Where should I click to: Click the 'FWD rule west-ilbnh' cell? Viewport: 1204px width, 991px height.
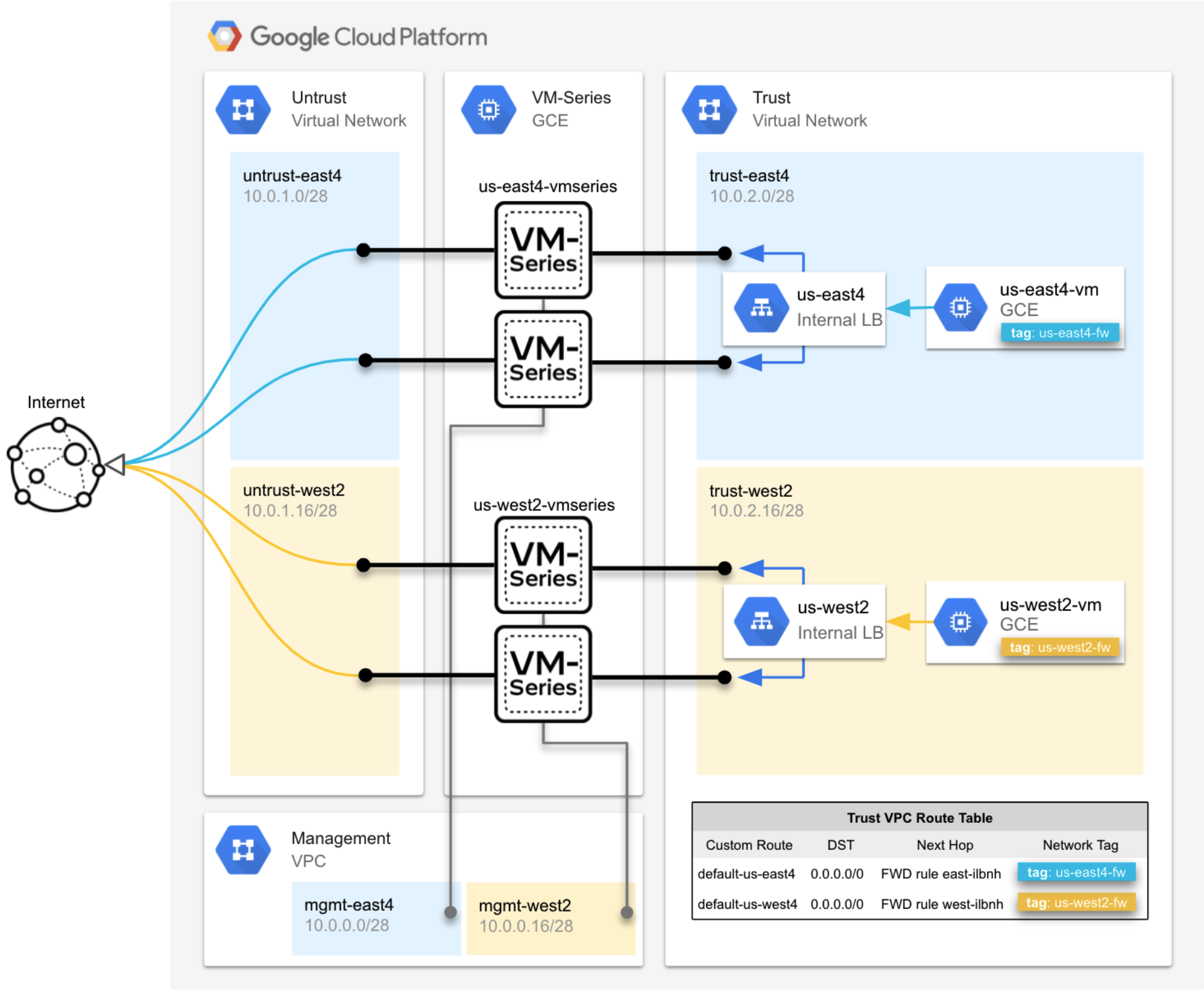942,904
